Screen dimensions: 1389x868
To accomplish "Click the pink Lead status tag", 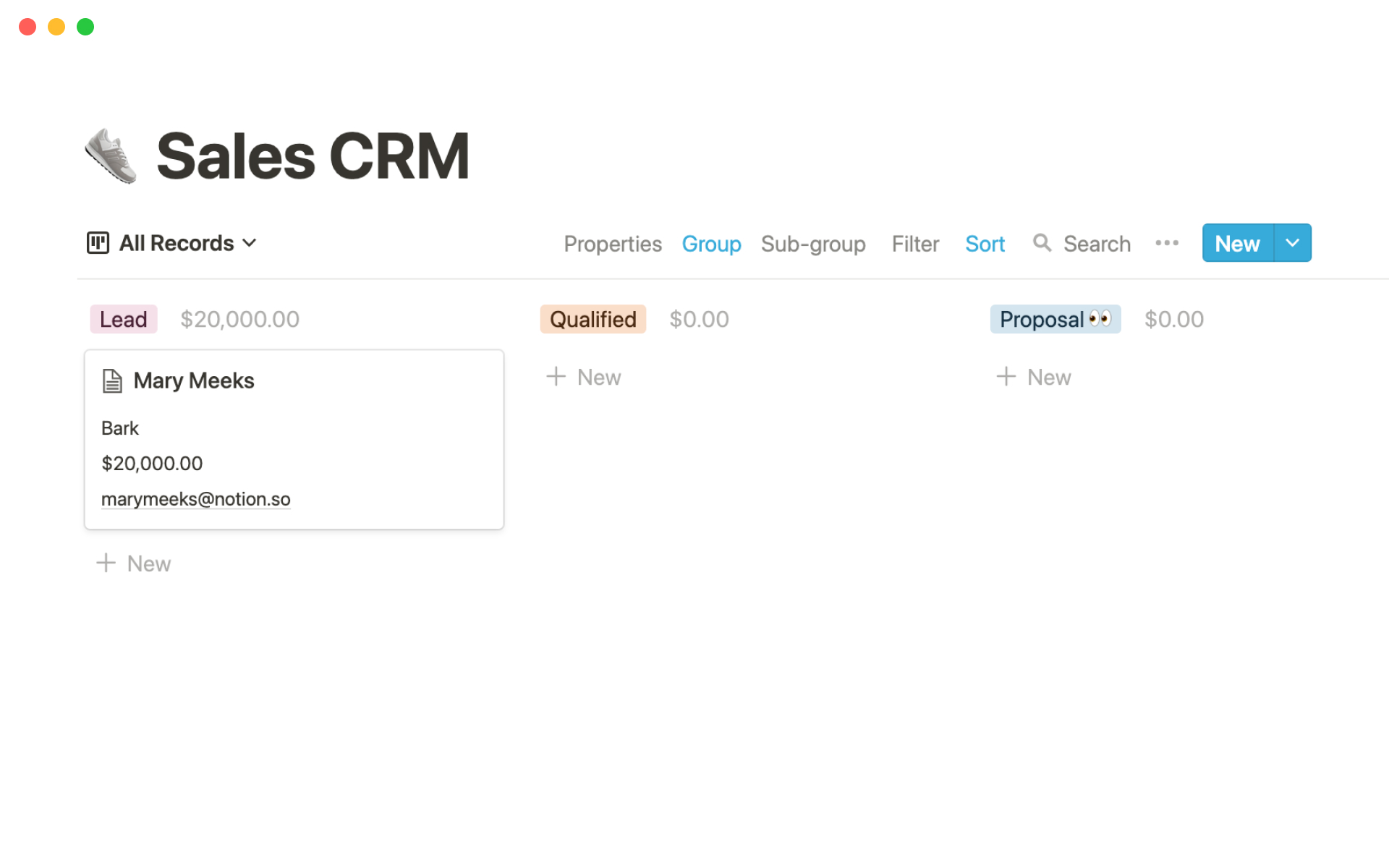I will point(123,319).
